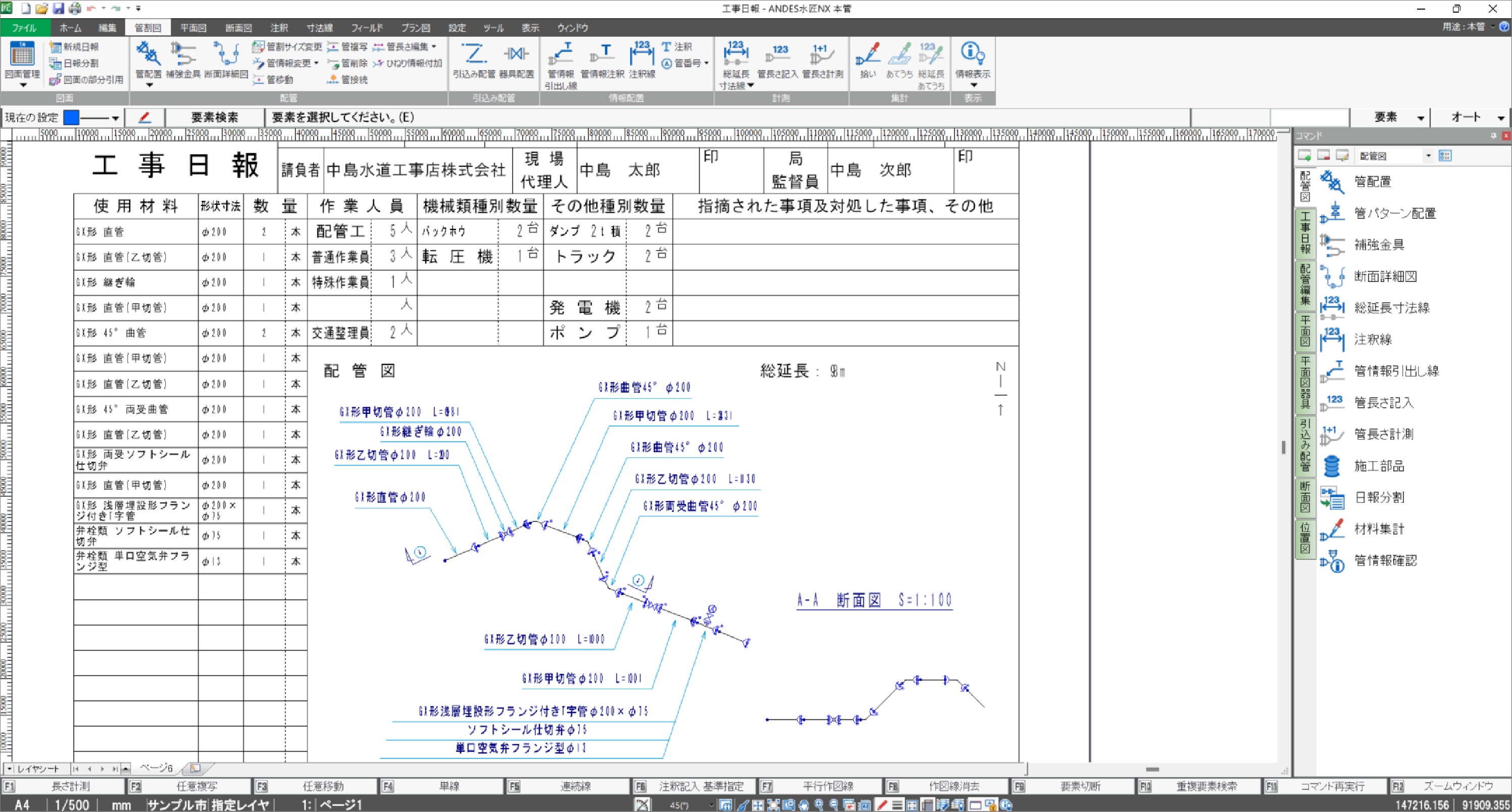The width and height of the screenshot is (1512, 812).
Task: Click the F4 単線 function button
Action: [x=442, y=786]
